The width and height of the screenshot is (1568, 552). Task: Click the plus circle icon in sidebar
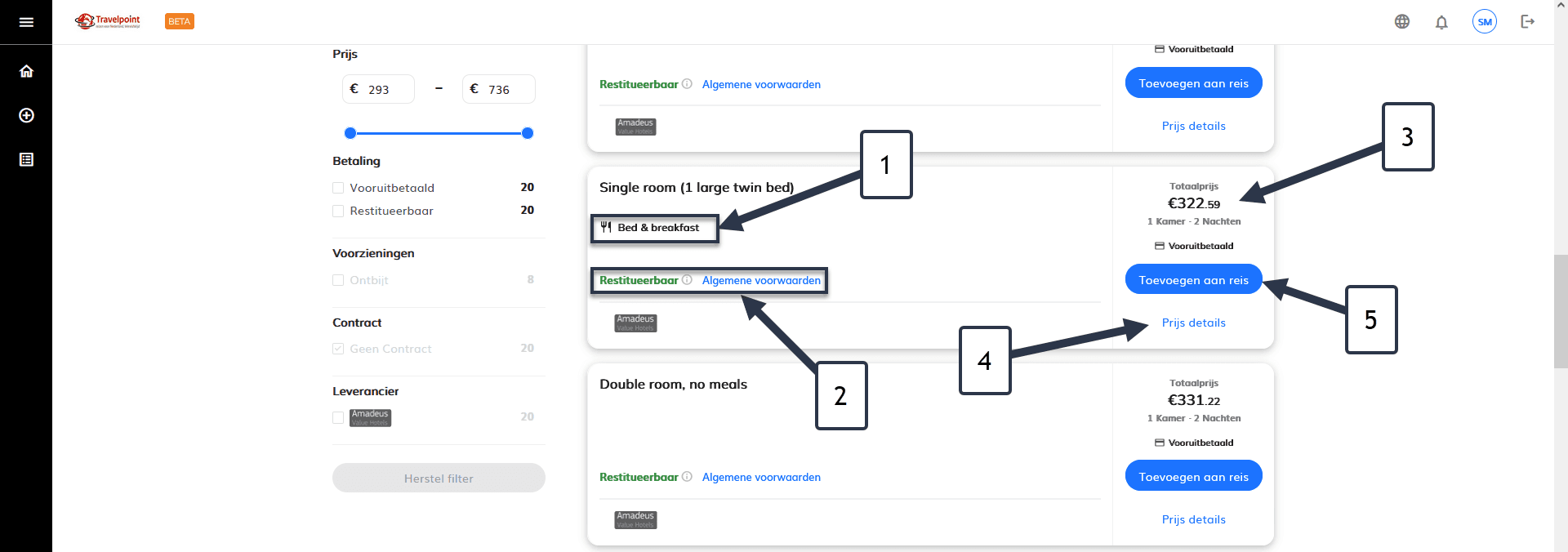(x=26, y=115)
